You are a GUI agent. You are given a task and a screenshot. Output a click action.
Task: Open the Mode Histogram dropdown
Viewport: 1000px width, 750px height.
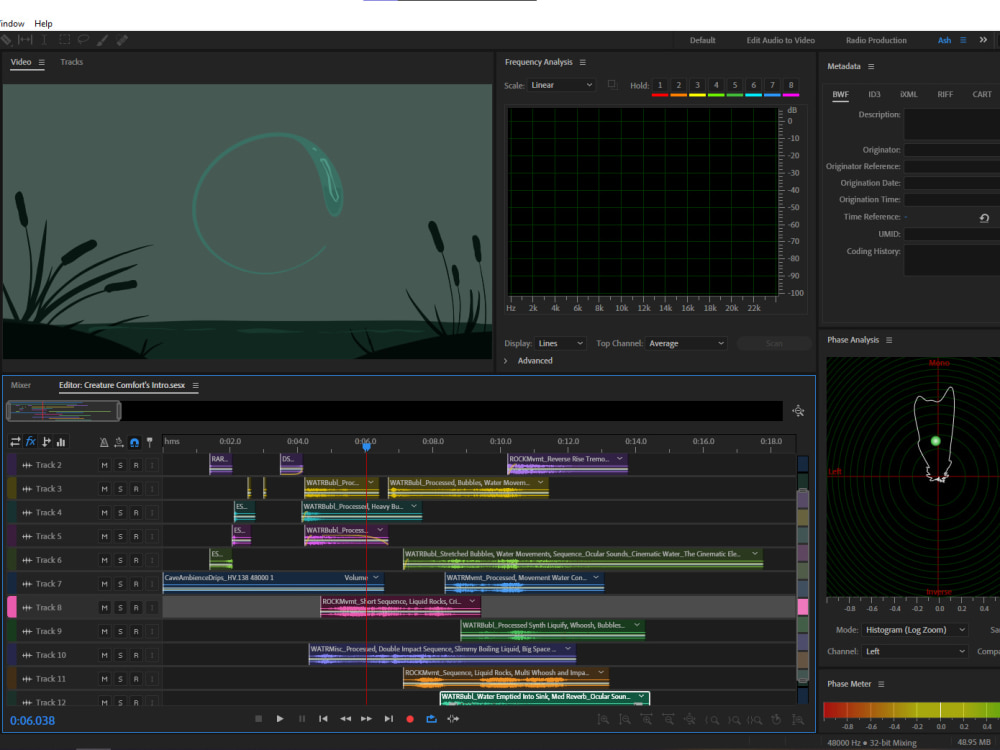pos(915,630)
